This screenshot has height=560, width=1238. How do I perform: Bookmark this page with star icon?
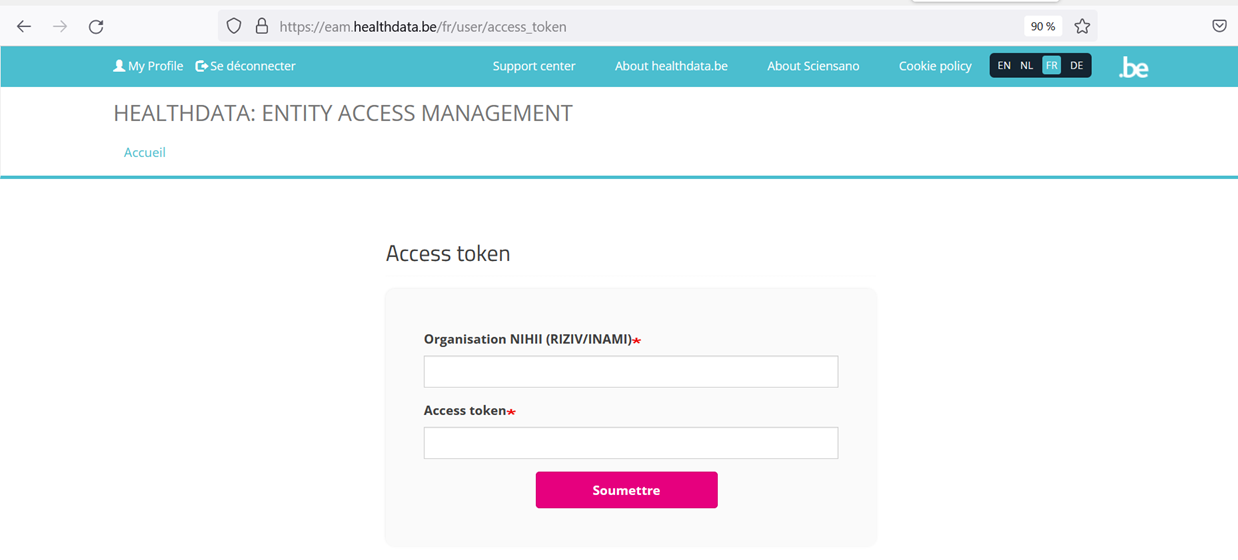click(x=1082, y=27)
